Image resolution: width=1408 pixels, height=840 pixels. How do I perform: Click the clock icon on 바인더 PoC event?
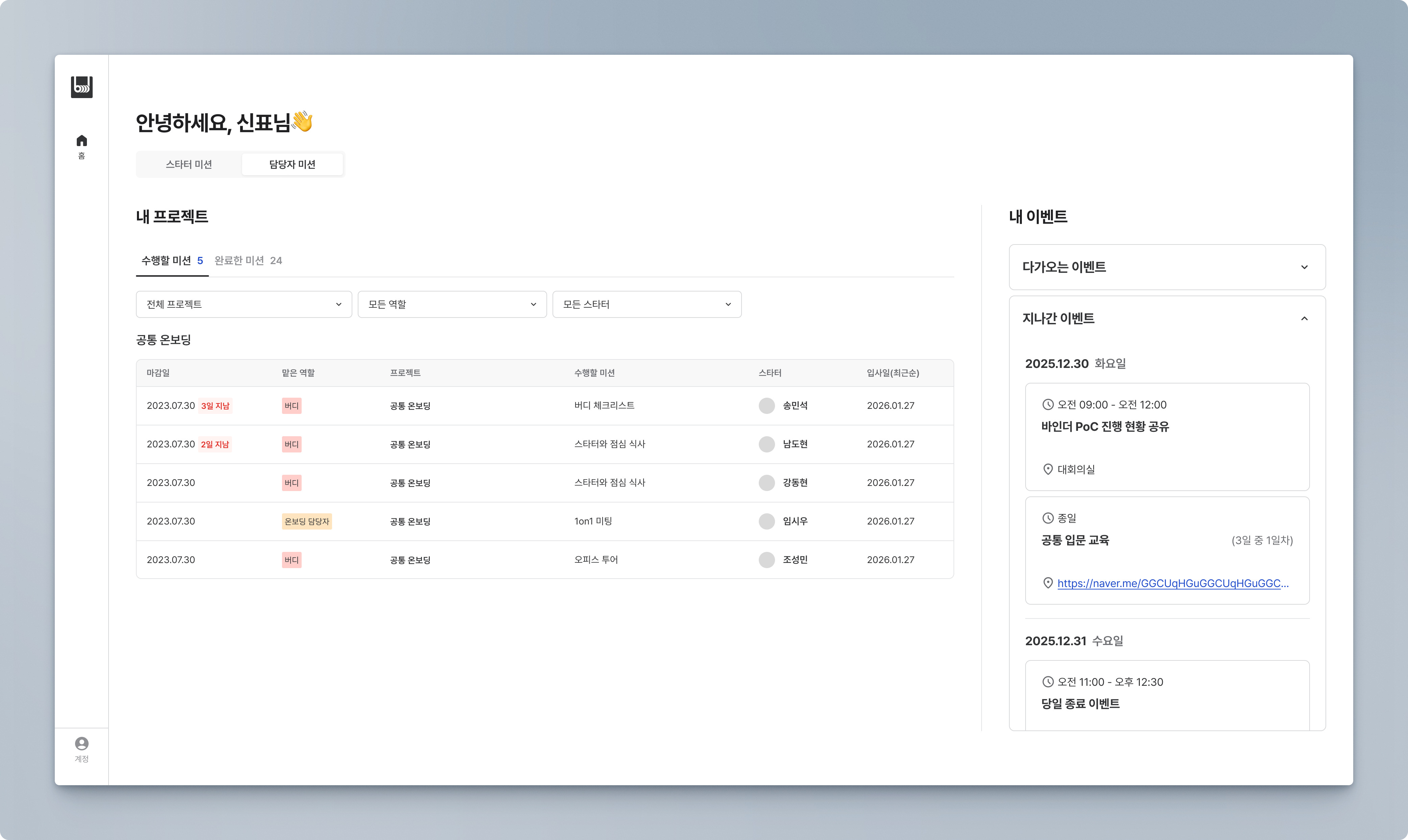(1048, 405)
